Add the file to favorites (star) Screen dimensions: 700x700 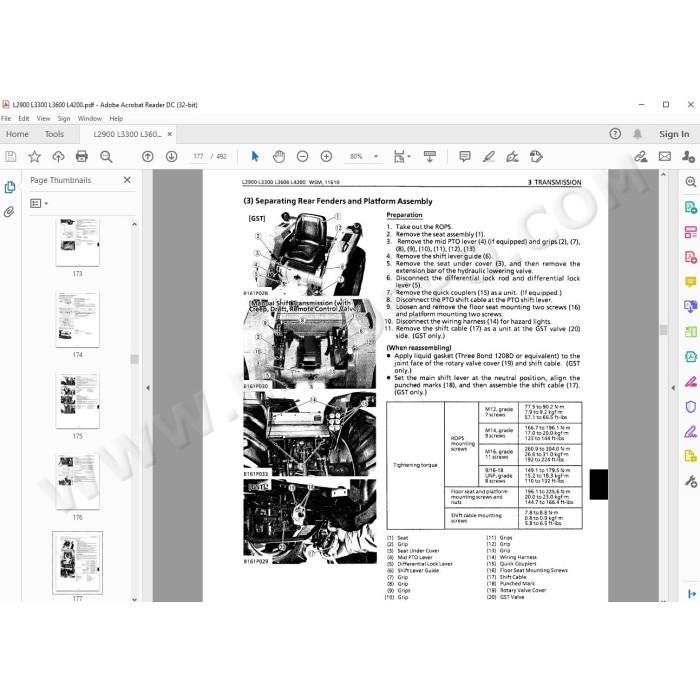pyautogui.click(x=34, y=156)
